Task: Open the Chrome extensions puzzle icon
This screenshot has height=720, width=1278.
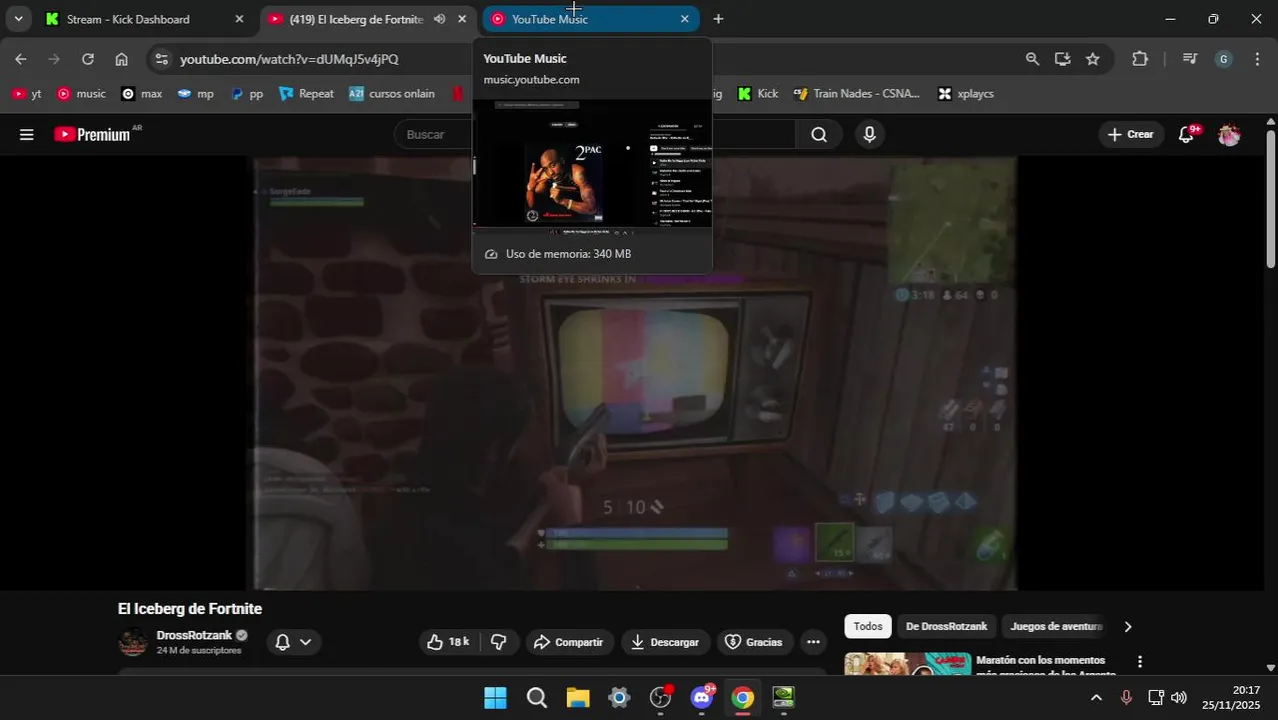Action: [x=1140, y=59]
